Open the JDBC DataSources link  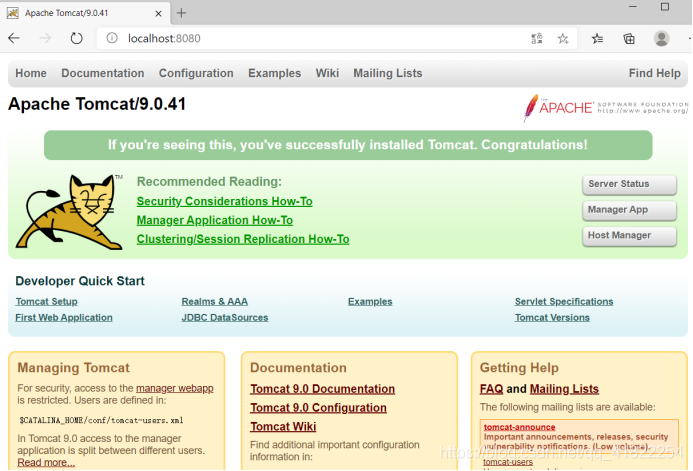[x=225, y=317]
